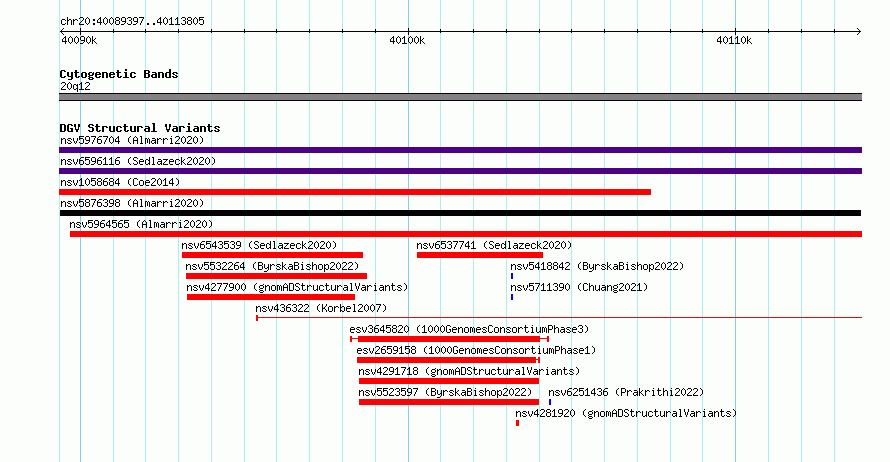Select the gray 20q12 cytogenetic band bar

coord(460,97)
